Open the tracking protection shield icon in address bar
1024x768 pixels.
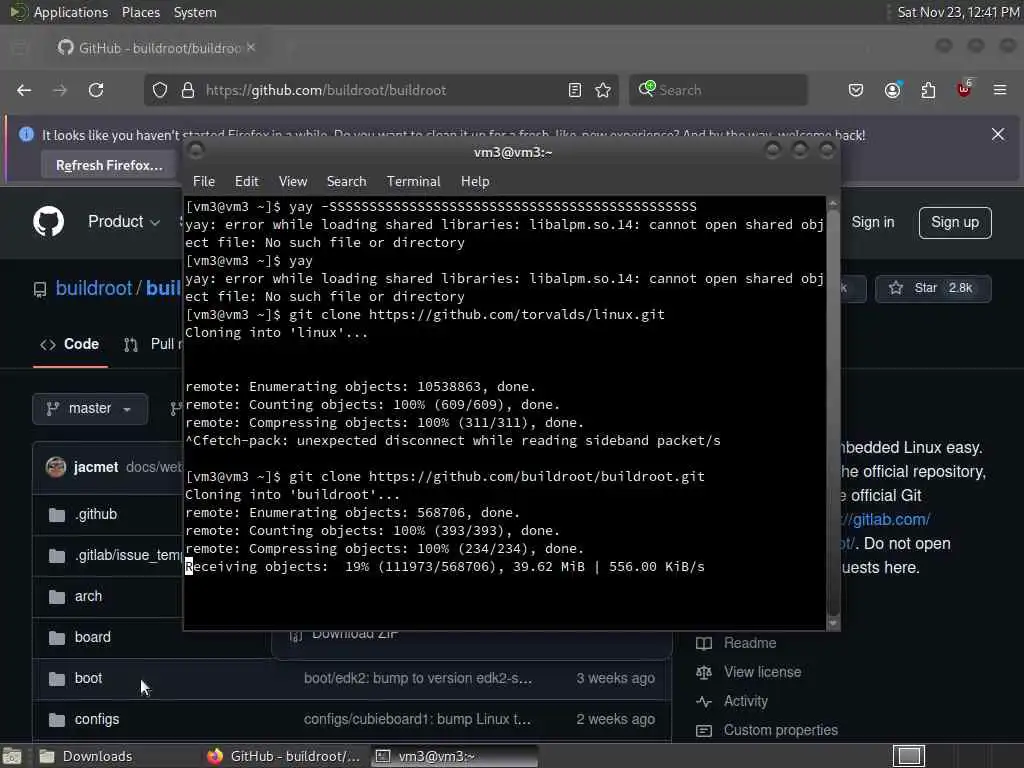click(160, 90)
